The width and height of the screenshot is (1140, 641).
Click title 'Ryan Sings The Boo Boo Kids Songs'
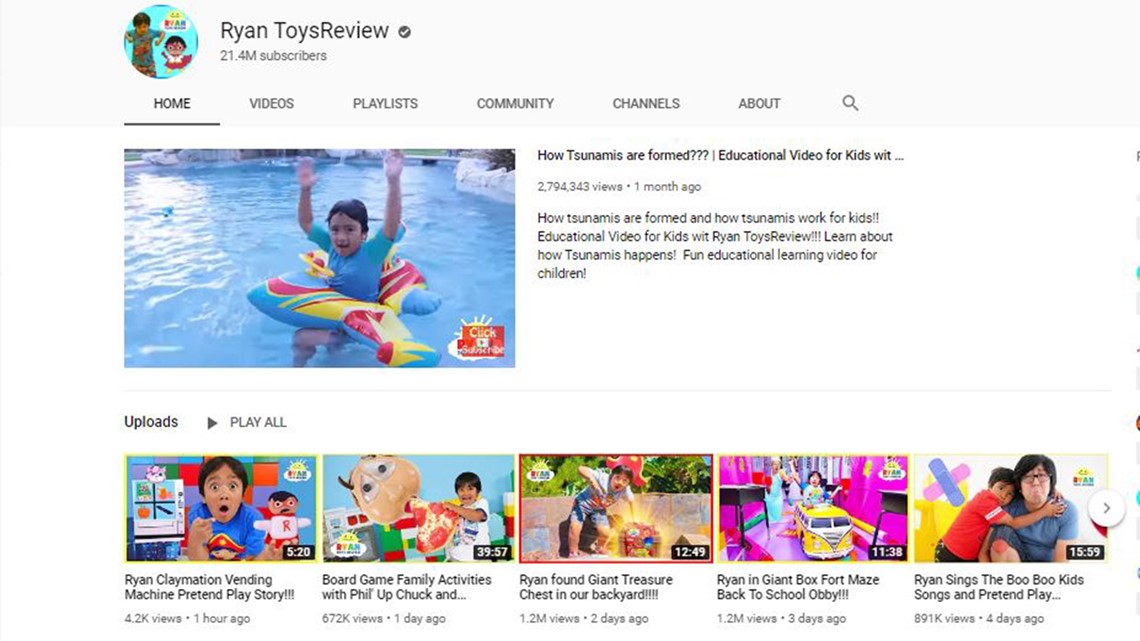[998, 587]
